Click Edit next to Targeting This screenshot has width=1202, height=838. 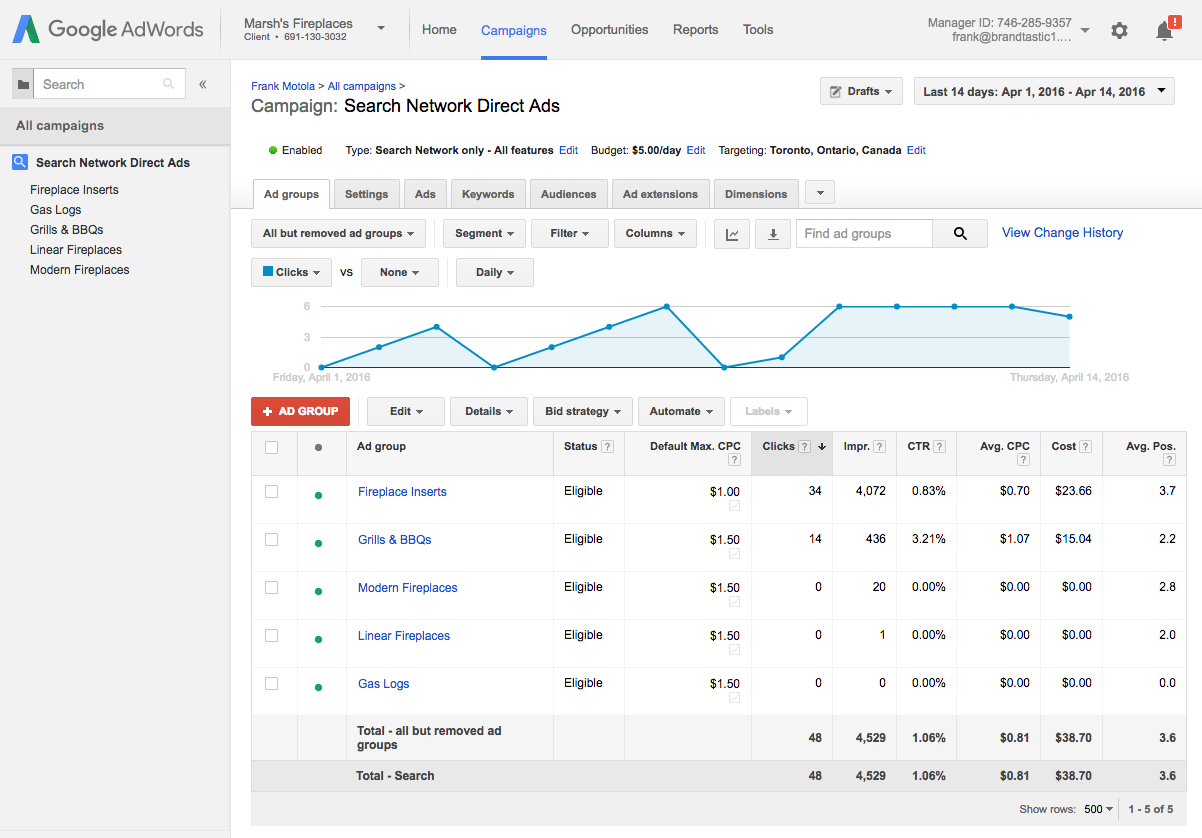tap(916, 150)
